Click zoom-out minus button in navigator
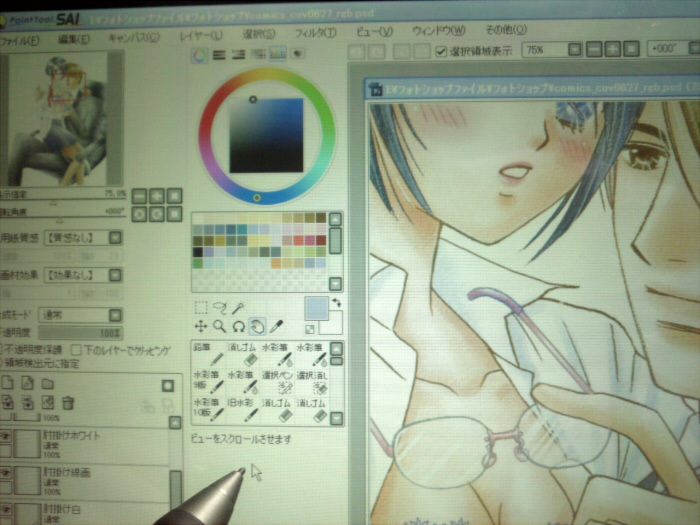 (140, 196)
